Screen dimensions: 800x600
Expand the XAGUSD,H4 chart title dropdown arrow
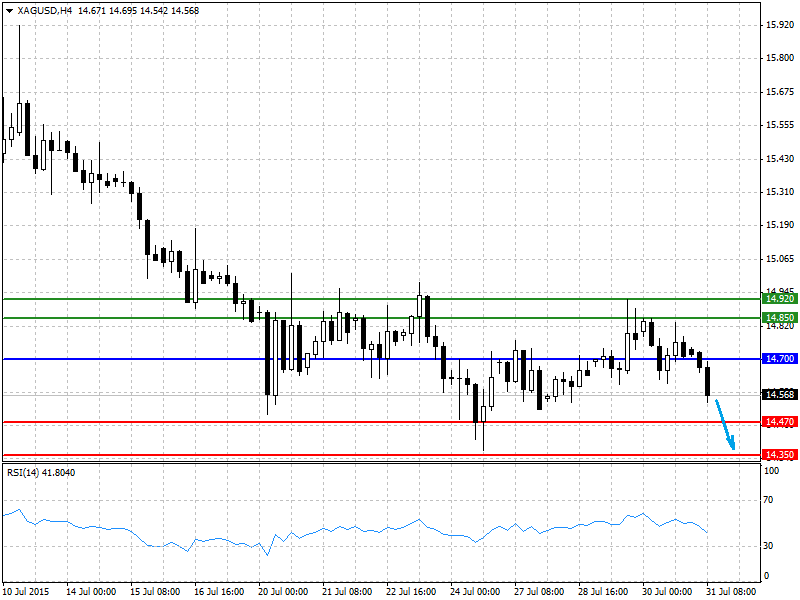pyautogui.click(x=9, y=11)
